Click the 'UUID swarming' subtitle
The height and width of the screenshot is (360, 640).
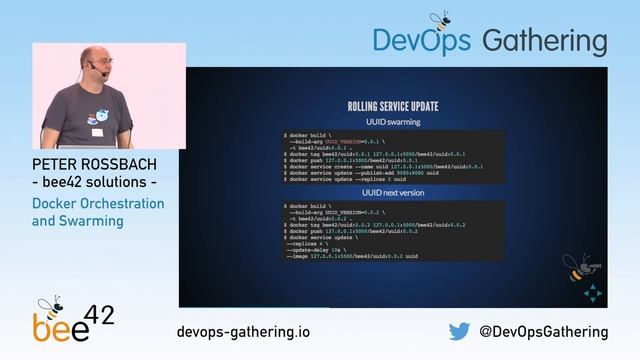pyautogui.click(x=393, y=122)
